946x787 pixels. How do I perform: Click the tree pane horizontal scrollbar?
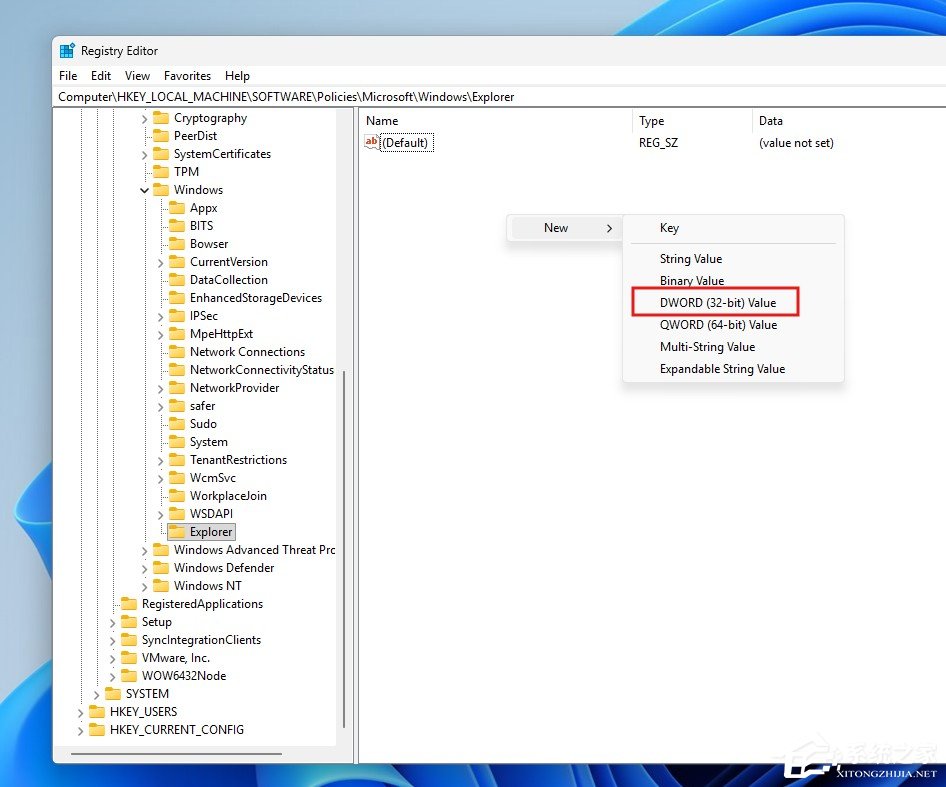pyautogui.click(x=176, y=754)
